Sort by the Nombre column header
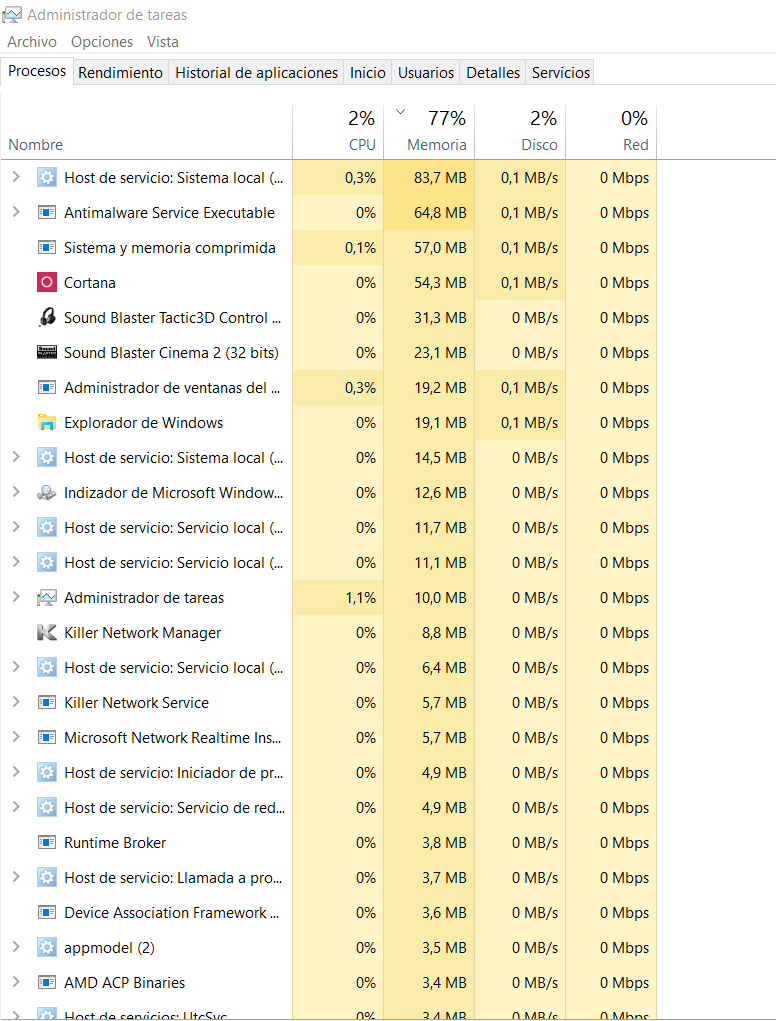Screen dimensions: 776x1021 (x=146, y=132)
